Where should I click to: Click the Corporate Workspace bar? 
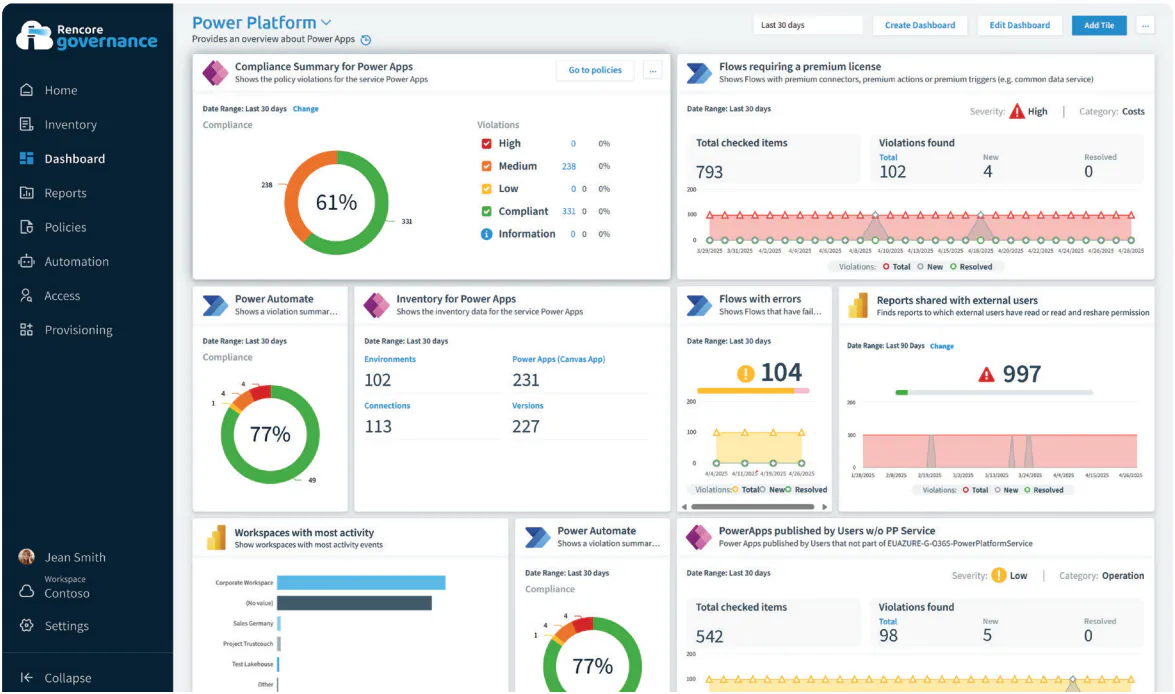point(361,582)
